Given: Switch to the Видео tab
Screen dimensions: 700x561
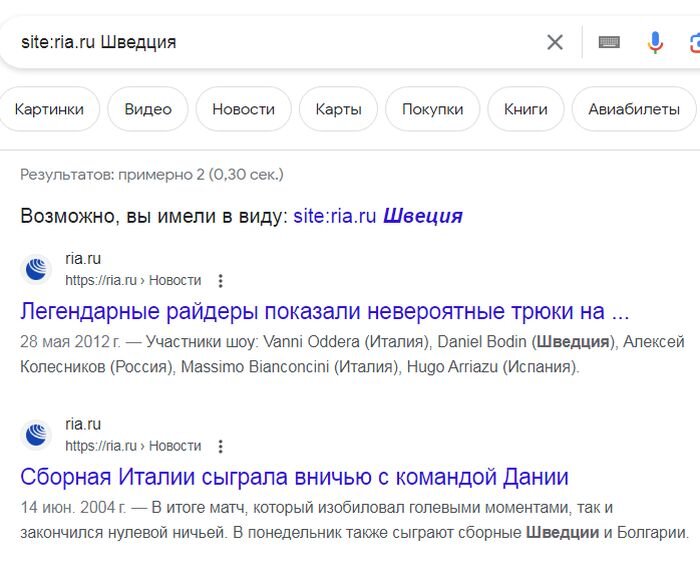Looking at the screenshot, I should tap(148, 109).
